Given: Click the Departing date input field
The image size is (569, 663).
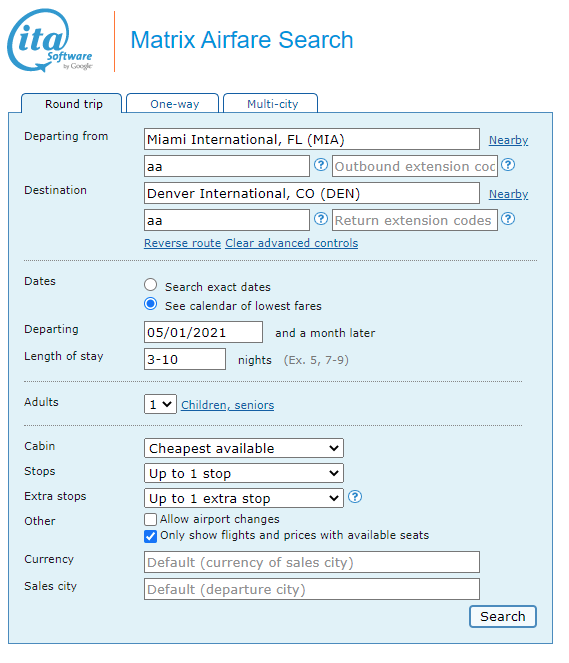Looking at the screenshot, I should [203, 332].
